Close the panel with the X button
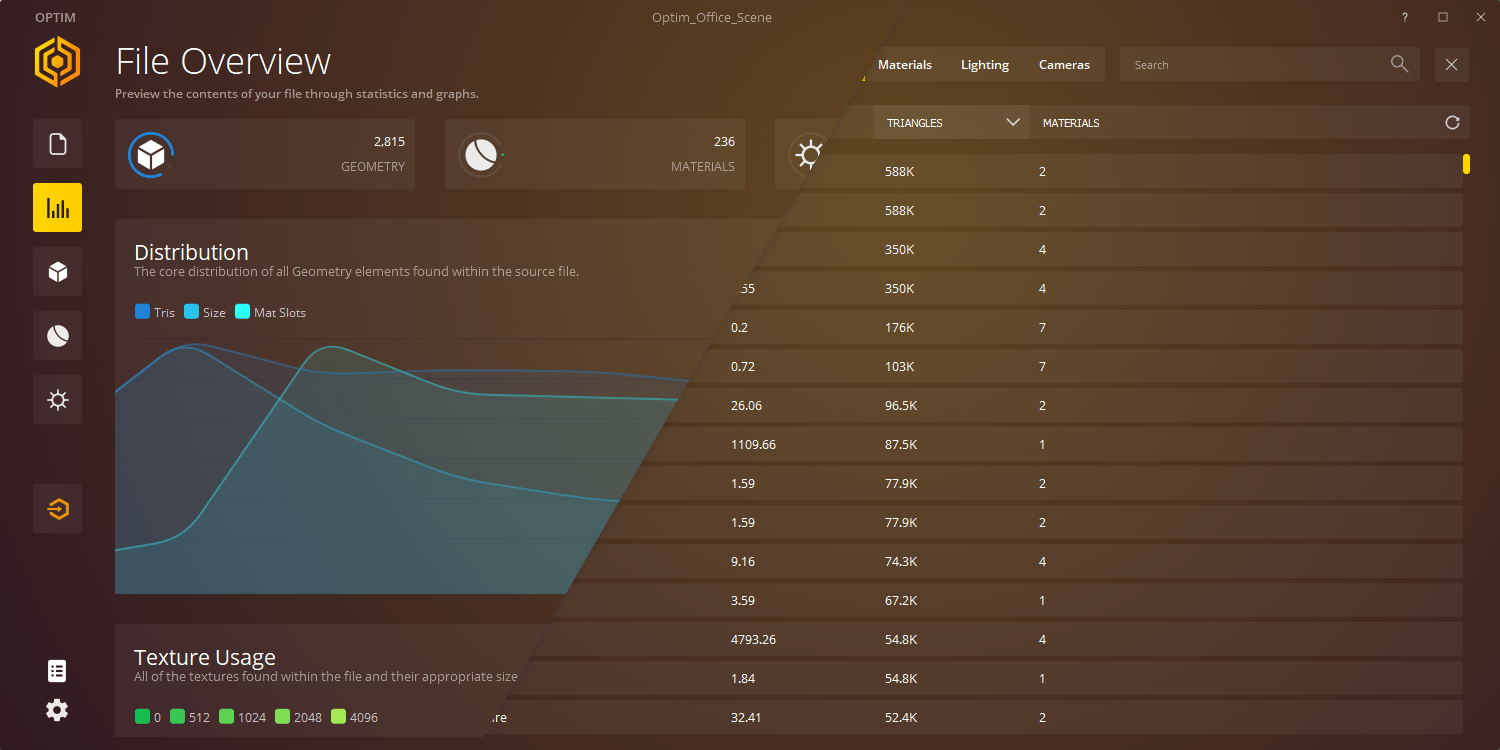This screenshot has height=750, width=1500. tap(1451, 65)
